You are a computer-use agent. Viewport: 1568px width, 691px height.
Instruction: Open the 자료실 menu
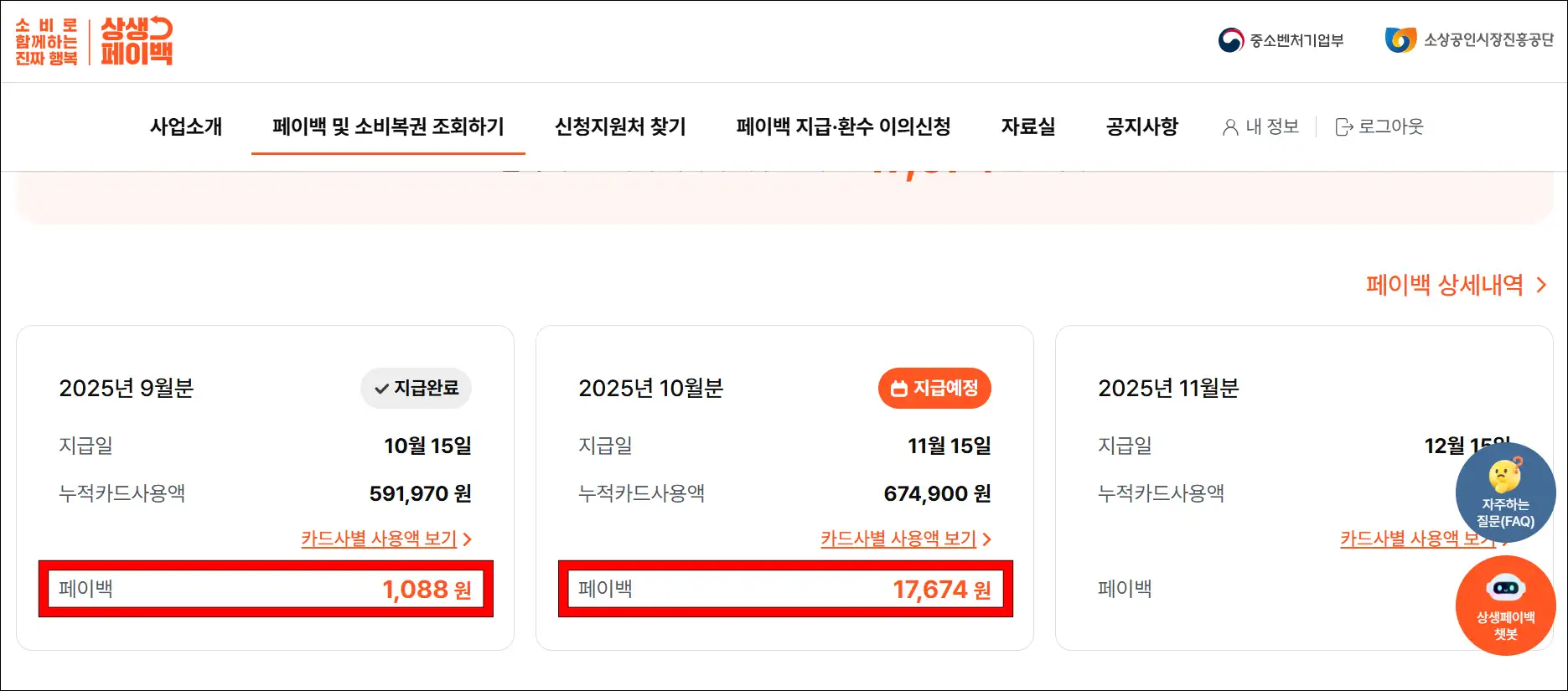pos(1027,126)
